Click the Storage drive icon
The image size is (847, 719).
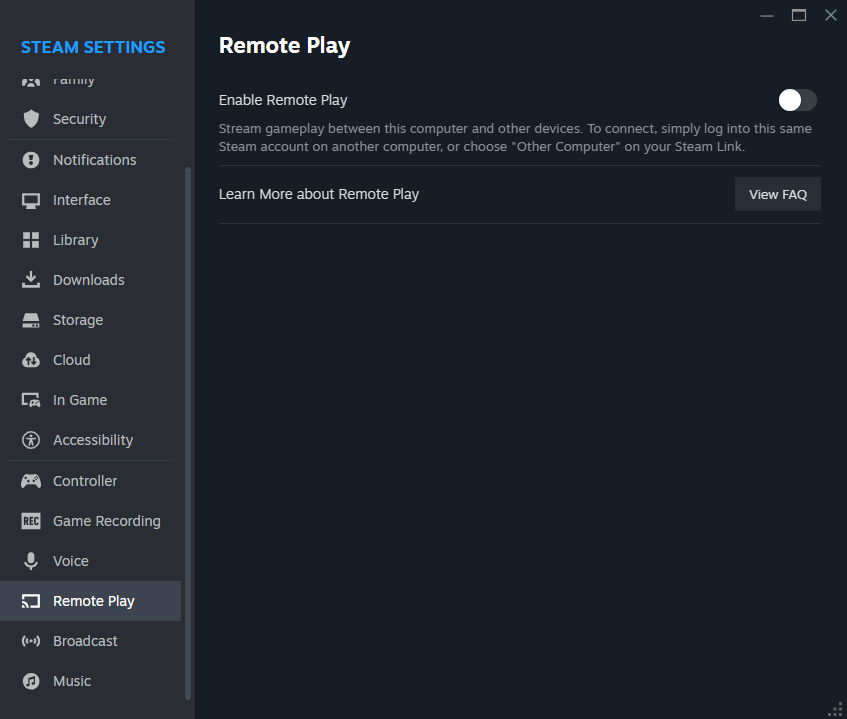pos(31,320)
